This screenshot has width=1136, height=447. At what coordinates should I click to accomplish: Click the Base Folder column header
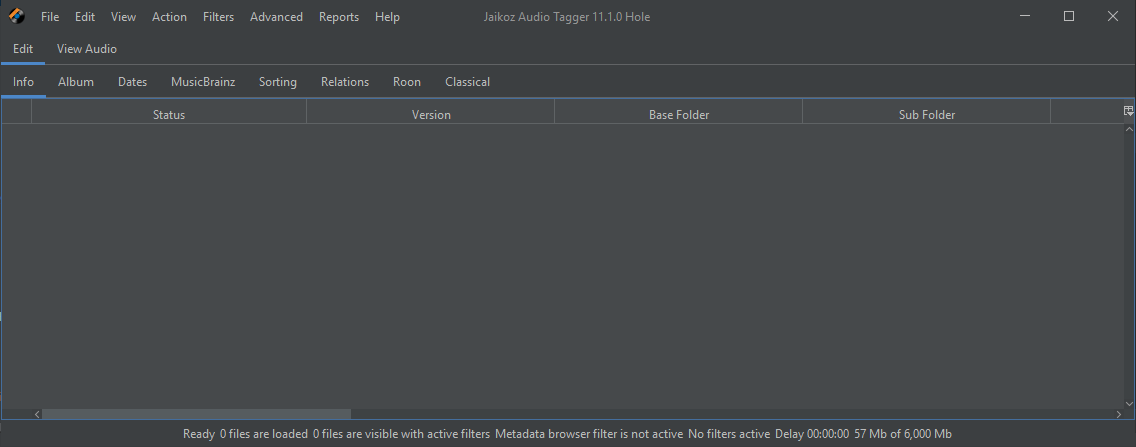pyautogui.click(x=679, y=114)
